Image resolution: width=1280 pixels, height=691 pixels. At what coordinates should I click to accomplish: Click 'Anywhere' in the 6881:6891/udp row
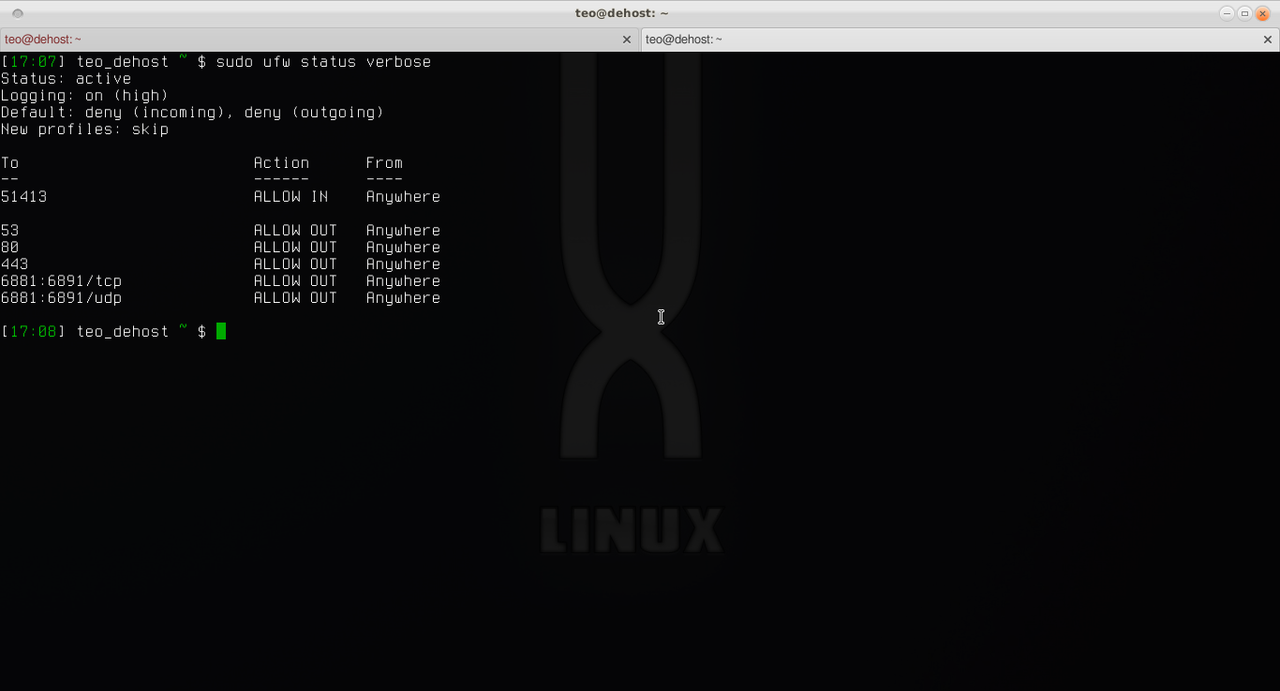pos(403,299)
